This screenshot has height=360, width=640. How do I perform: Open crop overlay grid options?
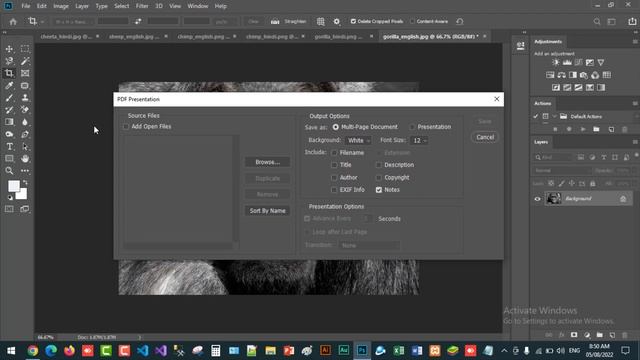(x=321, y=22)
